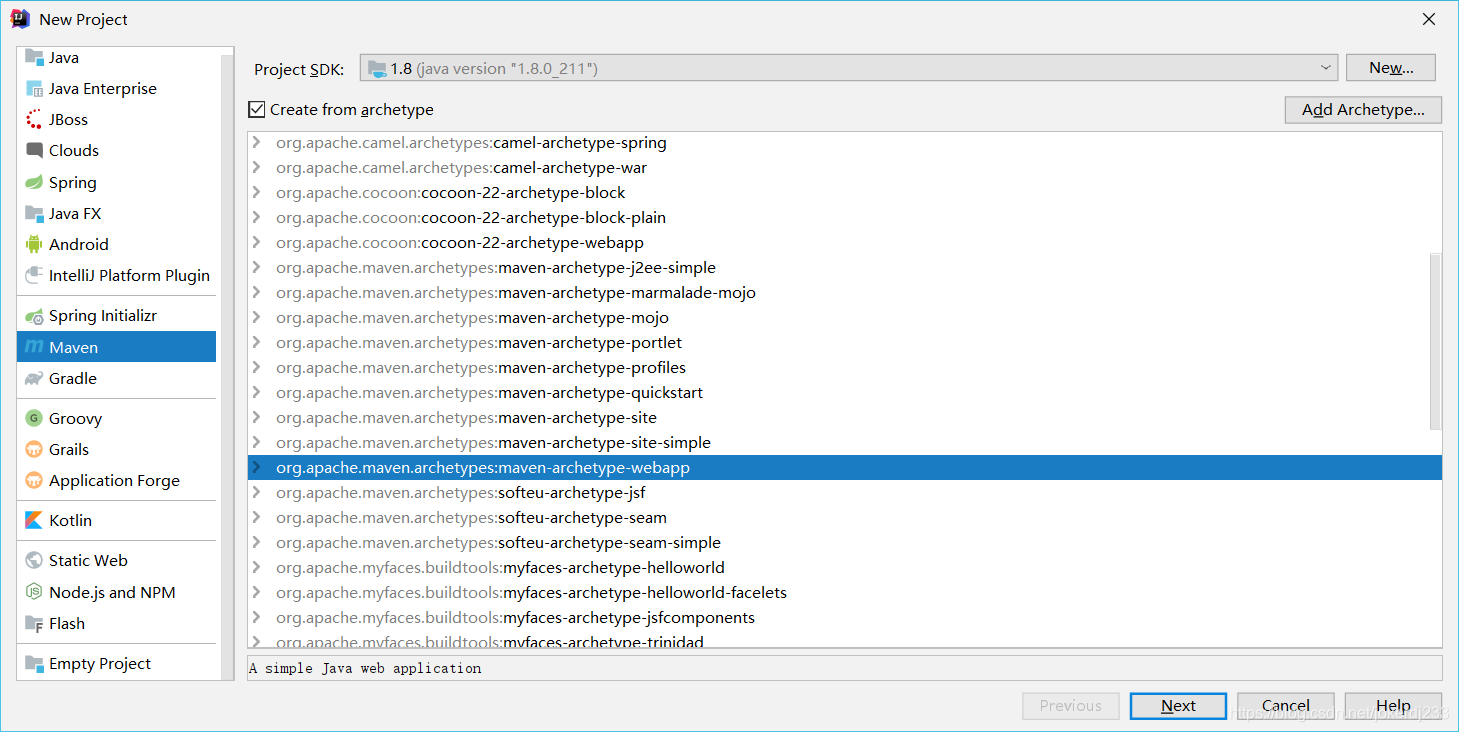Expand the maven-archetype-quickstart row chevron

click(257, 392)
